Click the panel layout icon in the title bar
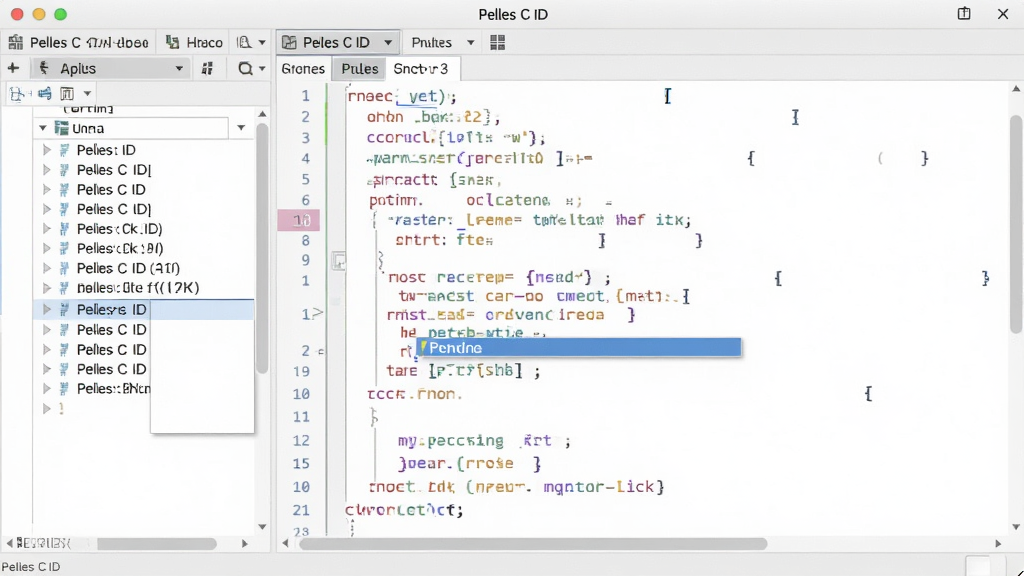The width and height of the screenshot is (1024, 576). pos(964,14)
